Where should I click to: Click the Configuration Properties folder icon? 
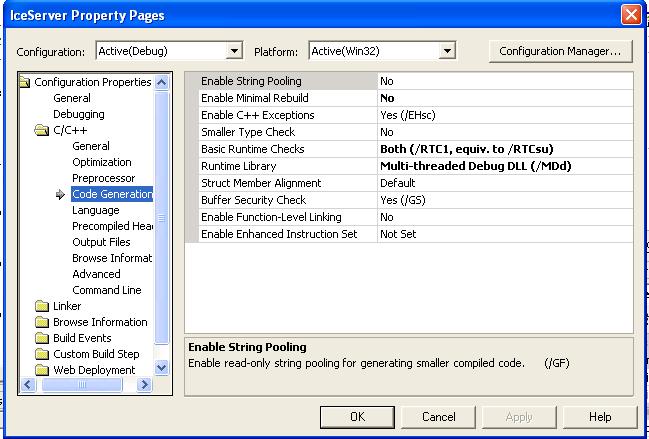(26, 82)
